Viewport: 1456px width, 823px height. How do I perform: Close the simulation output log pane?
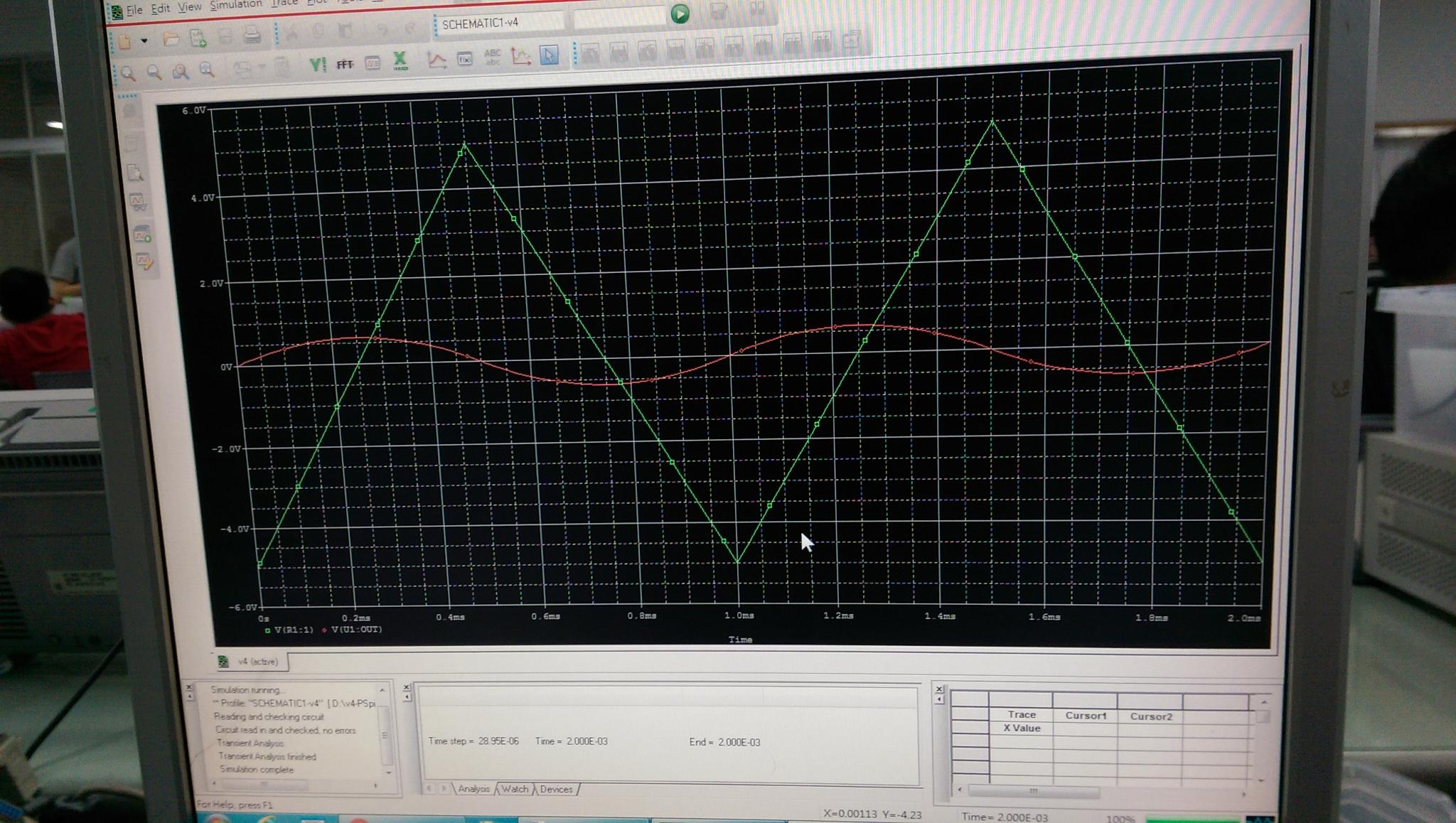[189, 687]
